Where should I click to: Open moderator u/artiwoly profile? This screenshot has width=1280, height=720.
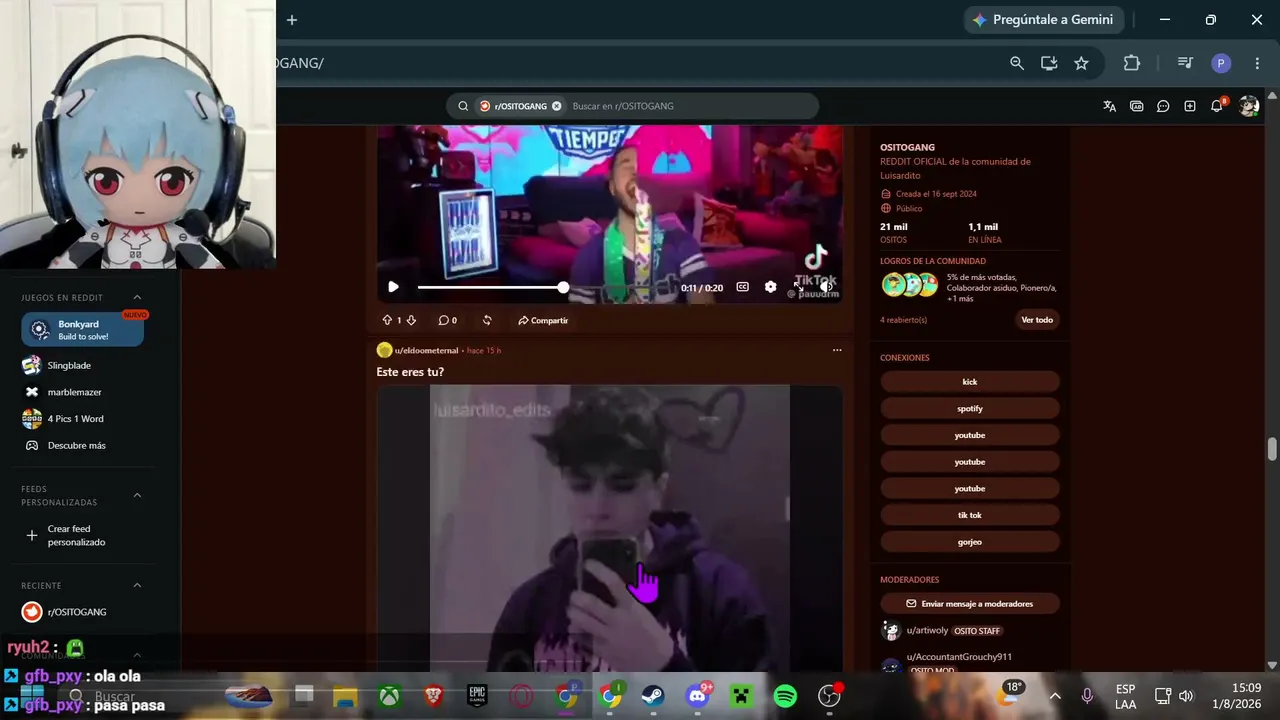927,631
